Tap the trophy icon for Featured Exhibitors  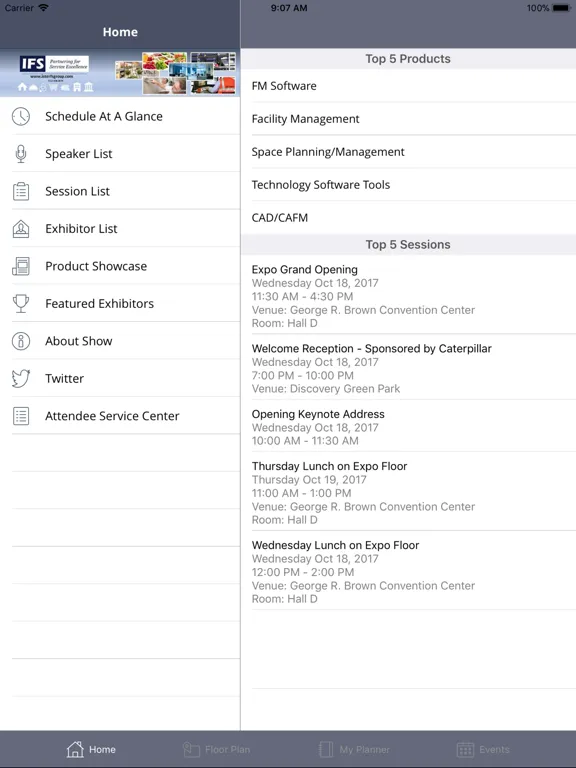point(21,304)
